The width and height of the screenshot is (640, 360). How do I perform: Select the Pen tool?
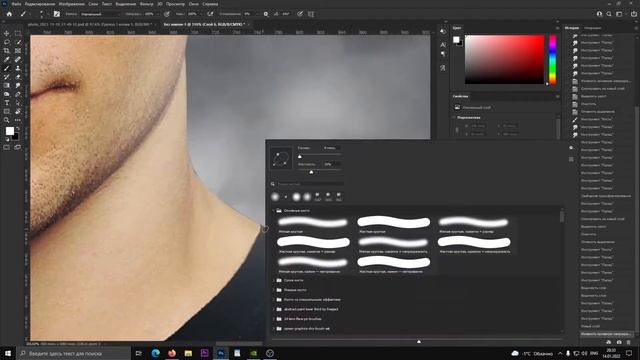[x=18, y=94]
